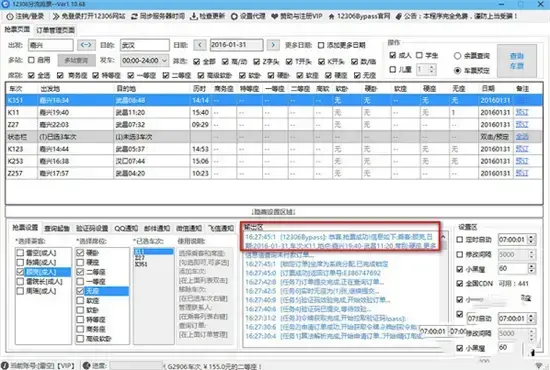Click the 目的 destination input field

pos(145,45)
